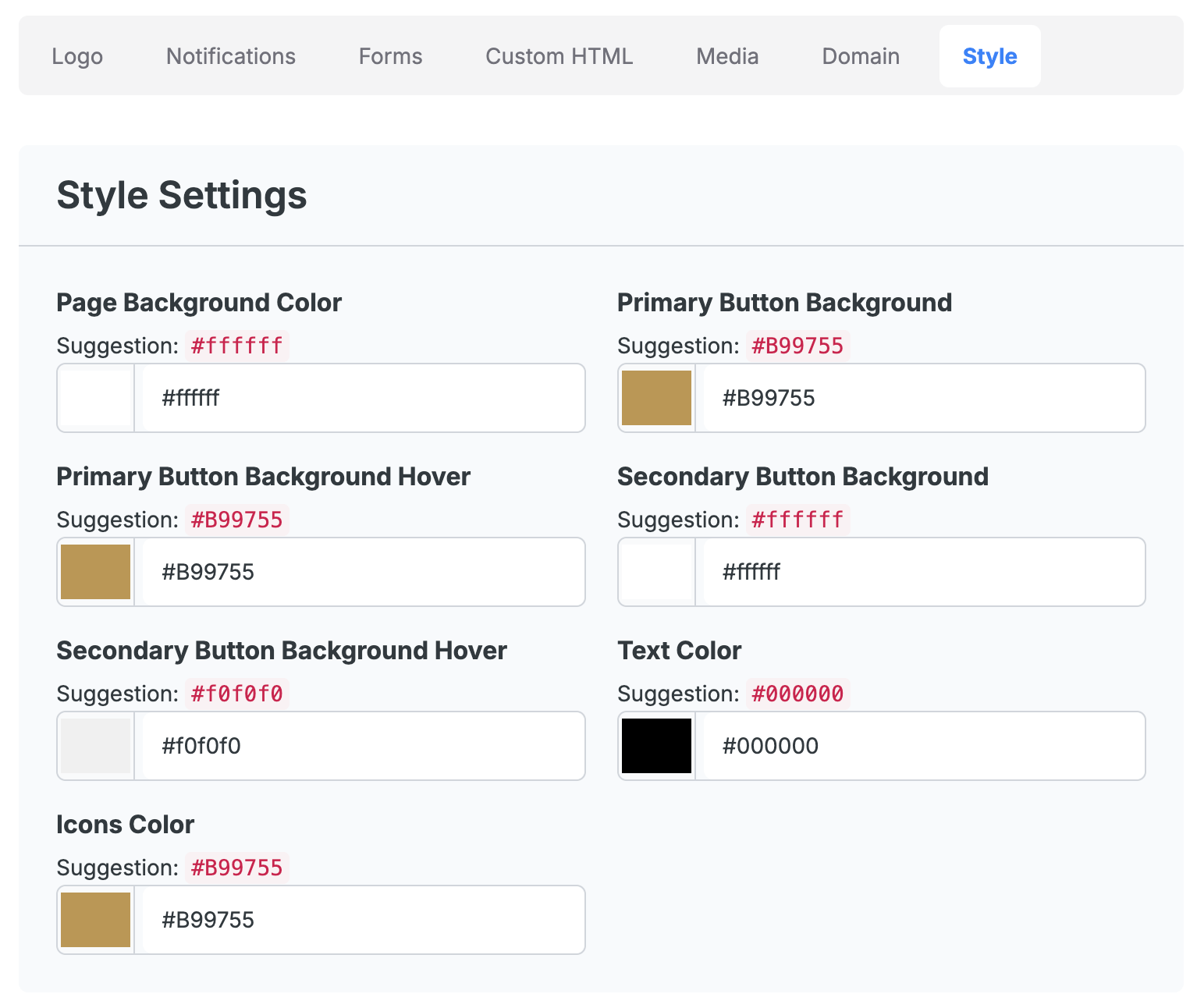Click the Primary Button Background hex input
The image size is (1197, 1008).
click(x=923, y=398)
